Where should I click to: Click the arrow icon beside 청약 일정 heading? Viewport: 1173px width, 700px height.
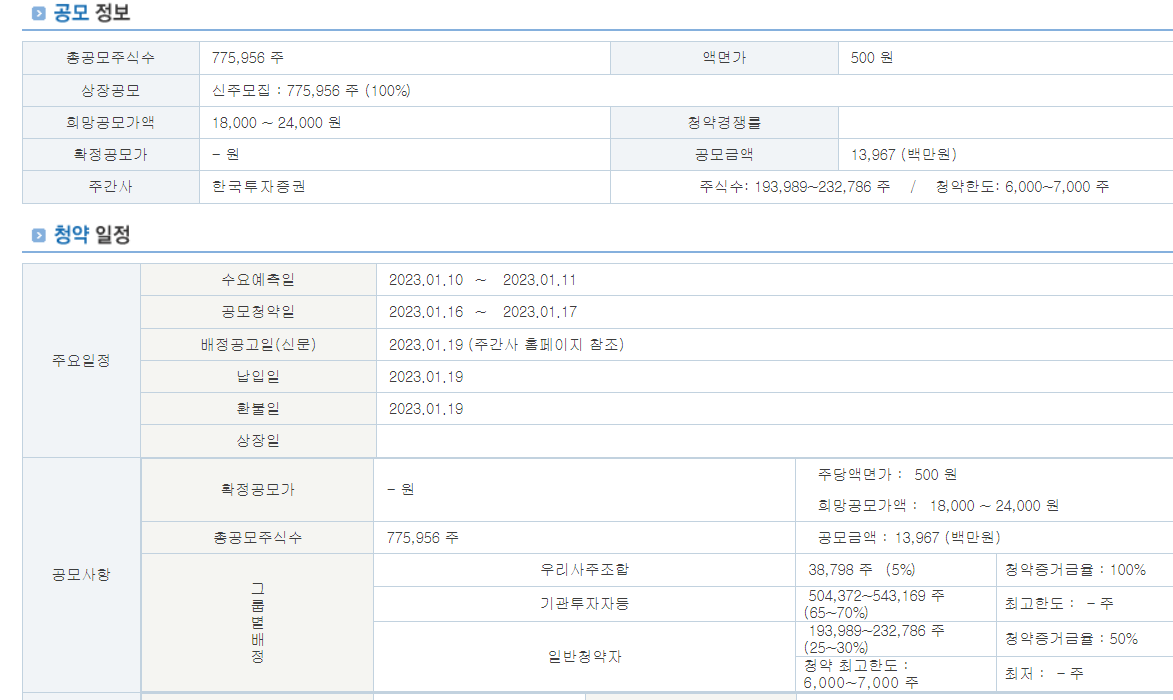coord(38,236)
